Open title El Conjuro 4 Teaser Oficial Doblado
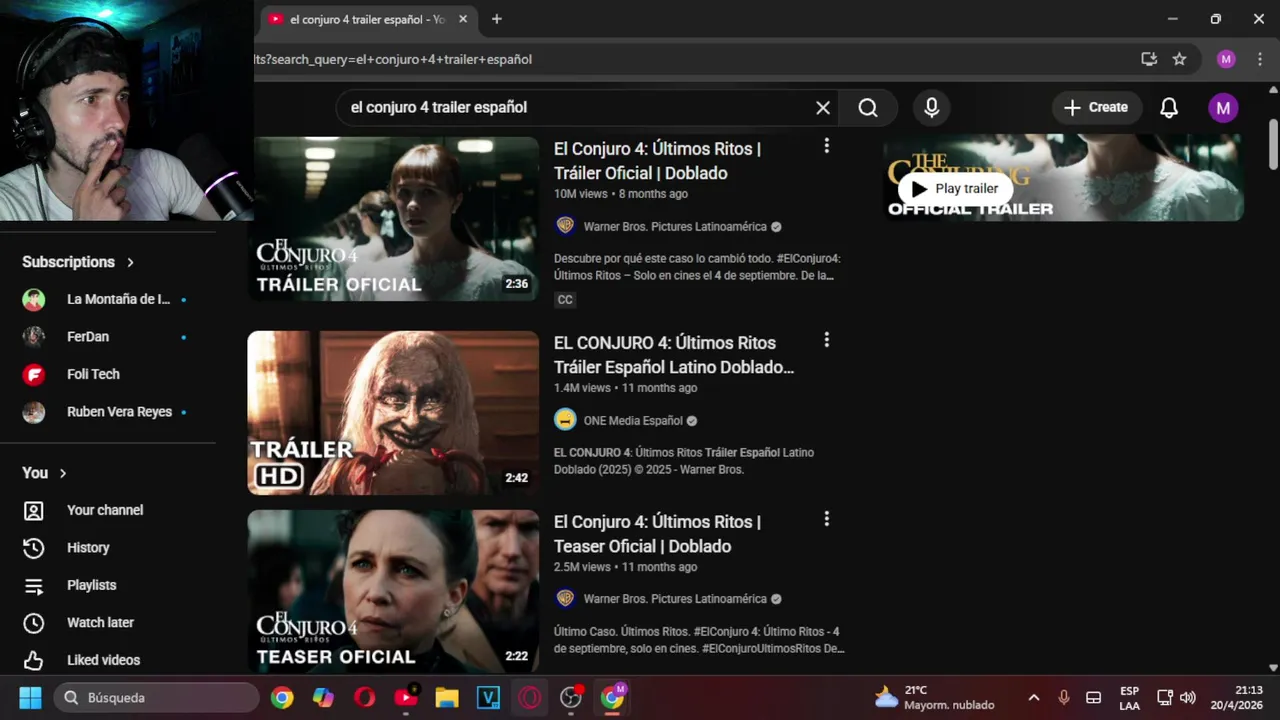Screen dimensions: 1280x720 (658, 534)
